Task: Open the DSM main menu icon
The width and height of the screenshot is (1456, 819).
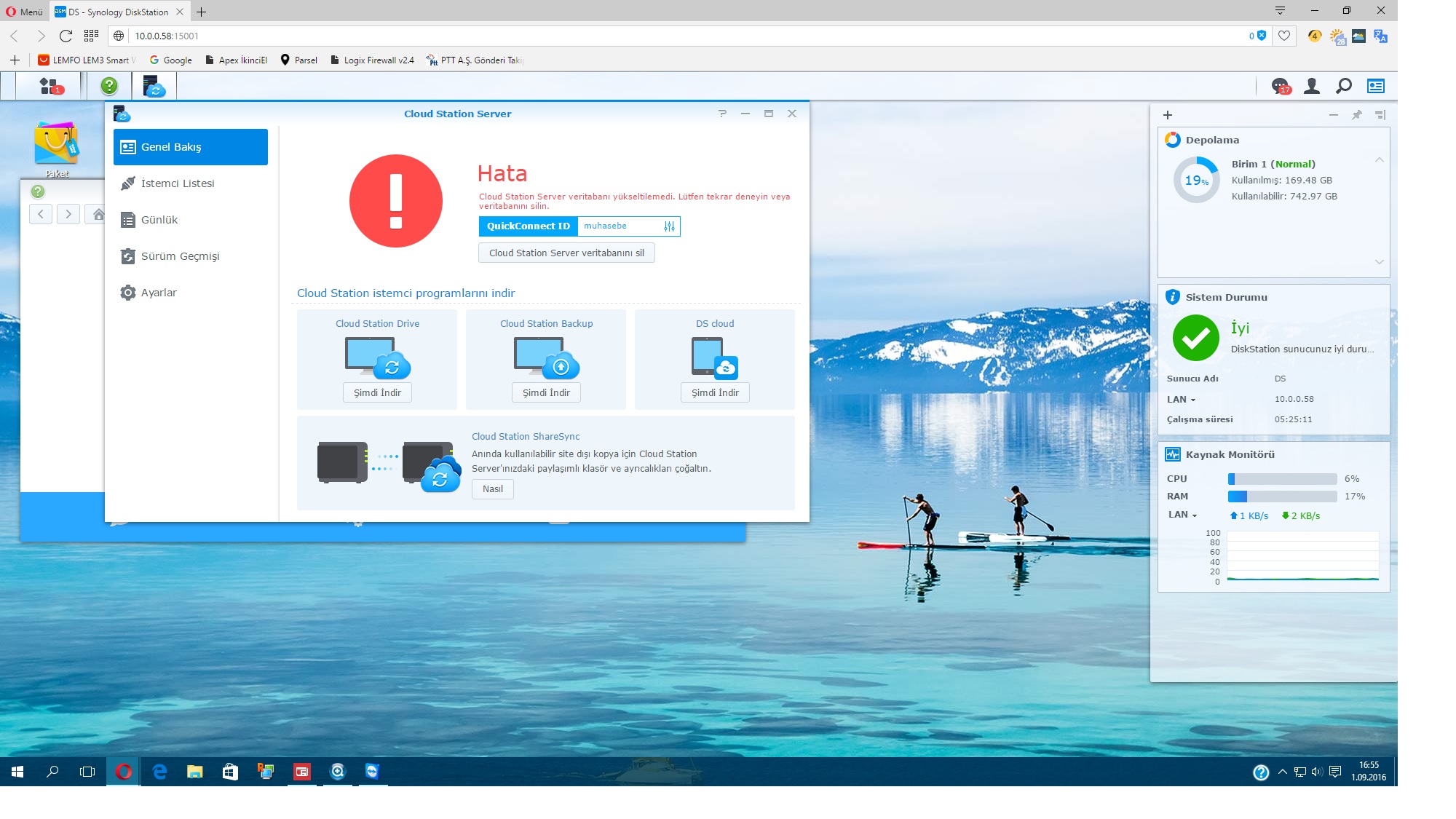Action: point(50,86)
